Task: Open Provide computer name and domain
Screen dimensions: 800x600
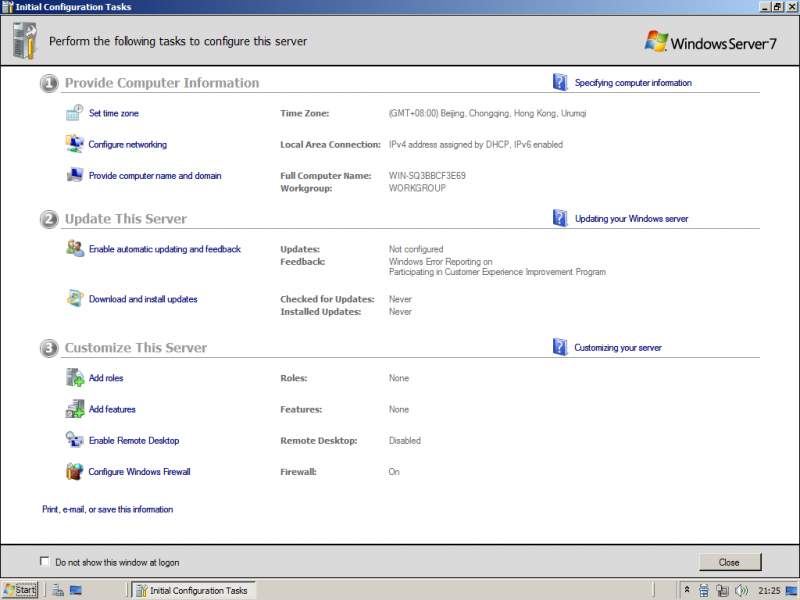Action: (155, 176)
